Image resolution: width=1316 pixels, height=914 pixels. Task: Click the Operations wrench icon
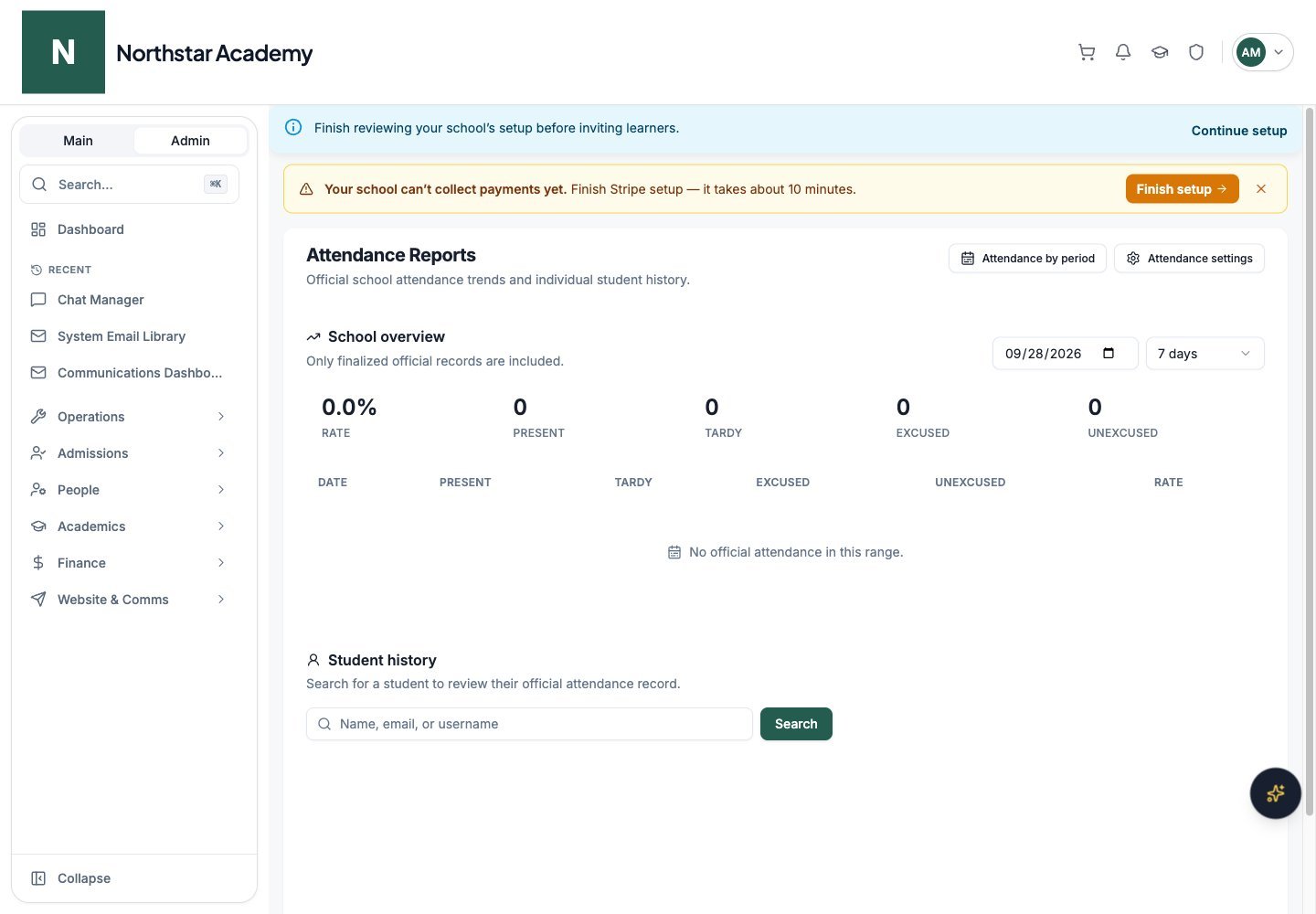point(38,417)
